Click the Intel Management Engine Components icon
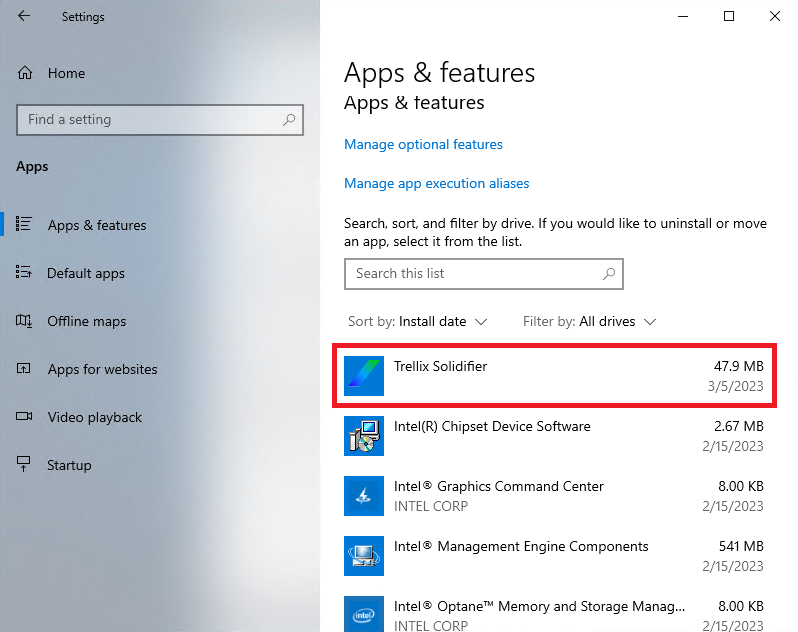 [364, 555]
